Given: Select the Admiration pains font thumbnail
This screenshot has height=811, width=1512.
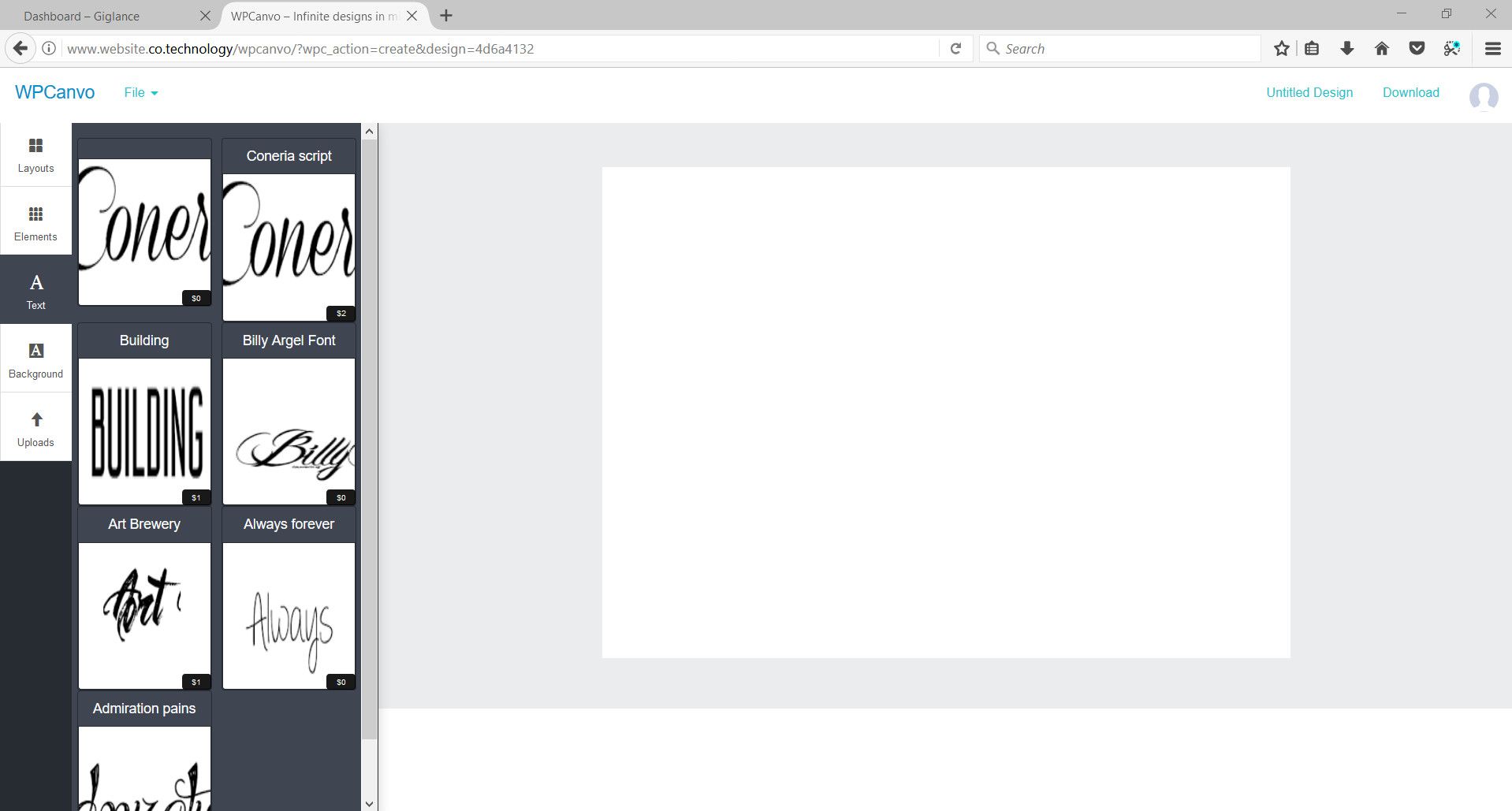Looking at the screenshot, I should pyautogui.click(x=144, y=768).
